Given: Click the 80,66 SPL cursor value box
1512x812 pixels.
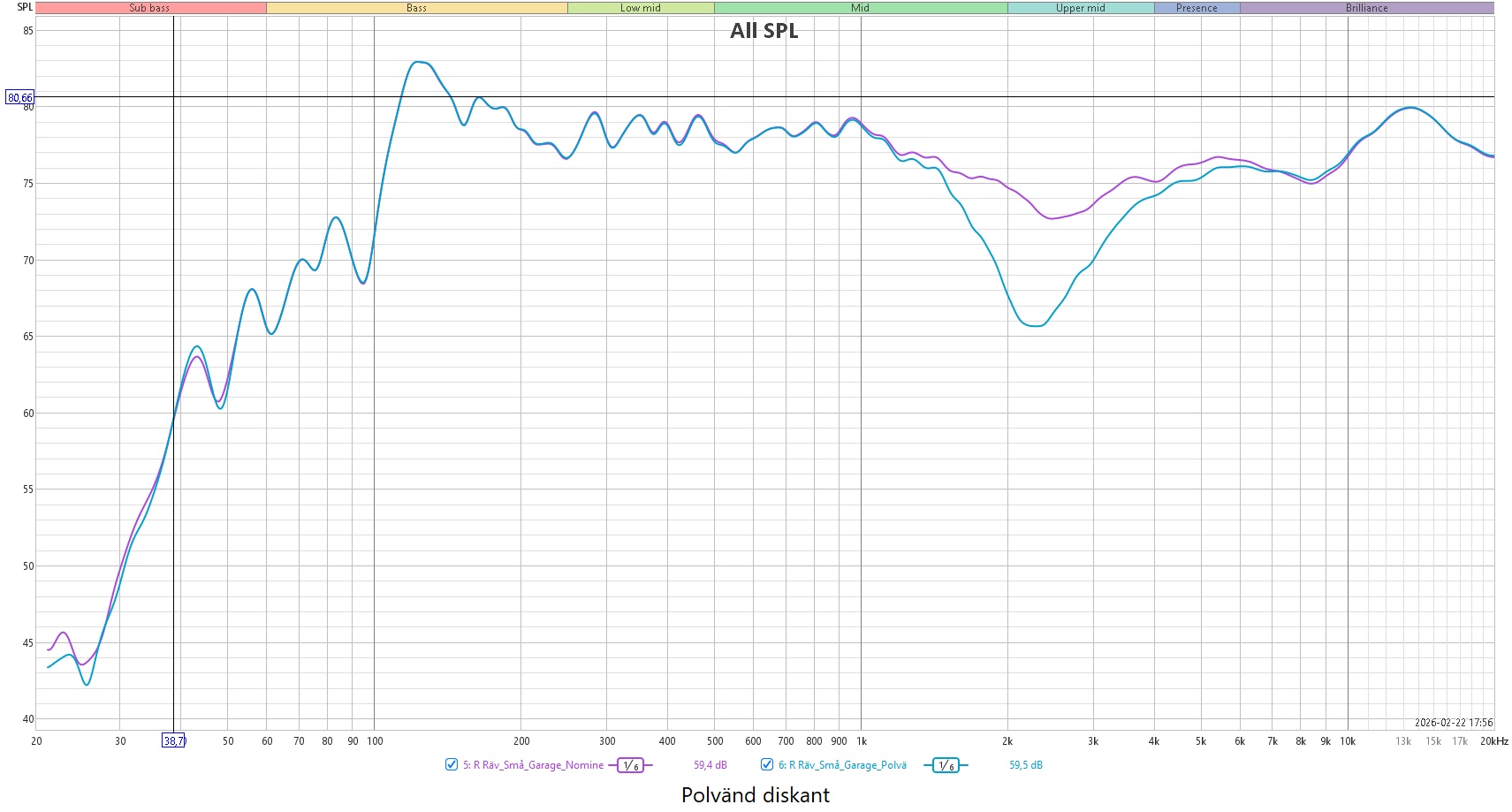Looking at the screenshot, I should tap(20, 97).
